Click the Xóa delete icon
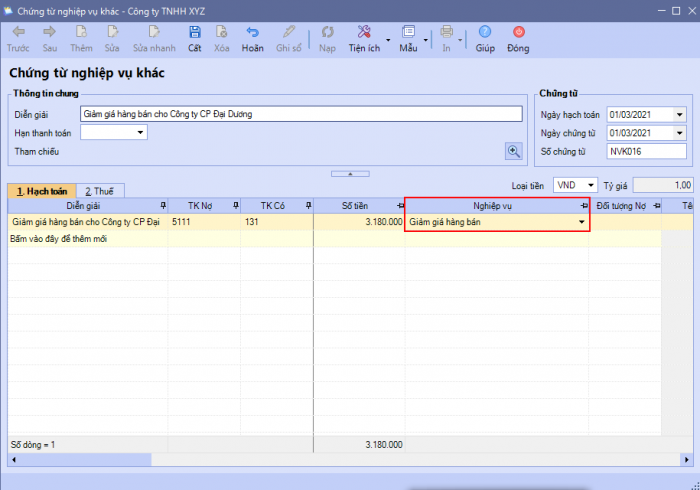This screenshot has height=490, width=700. [x=222, y=32]
